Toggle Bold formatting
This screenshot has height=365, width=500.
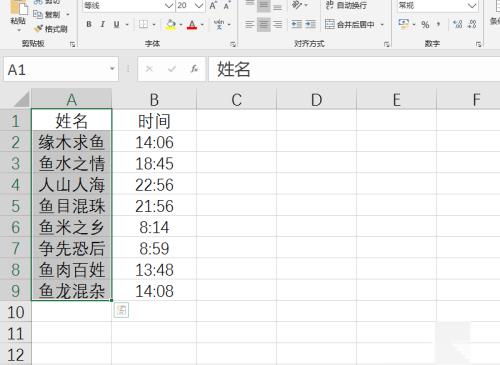(x=89, y=24)
